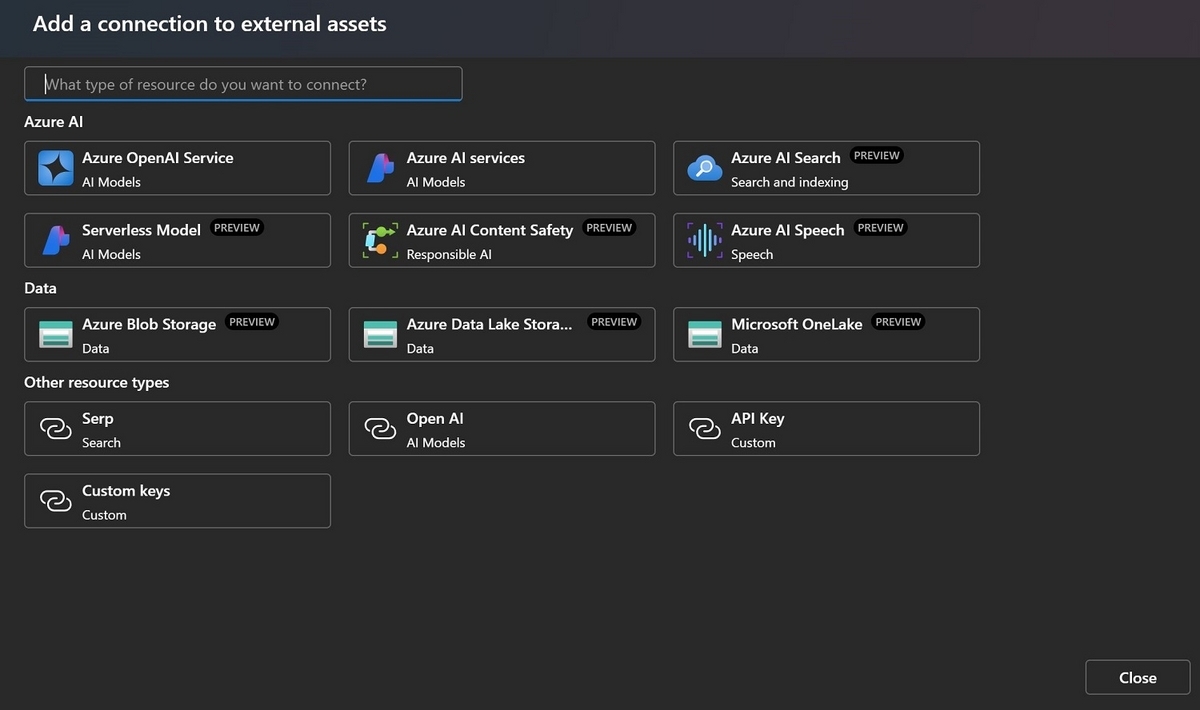
Task: Click the dialog title 'Add a connection to external assets'
Action: (x=210, y=24)
